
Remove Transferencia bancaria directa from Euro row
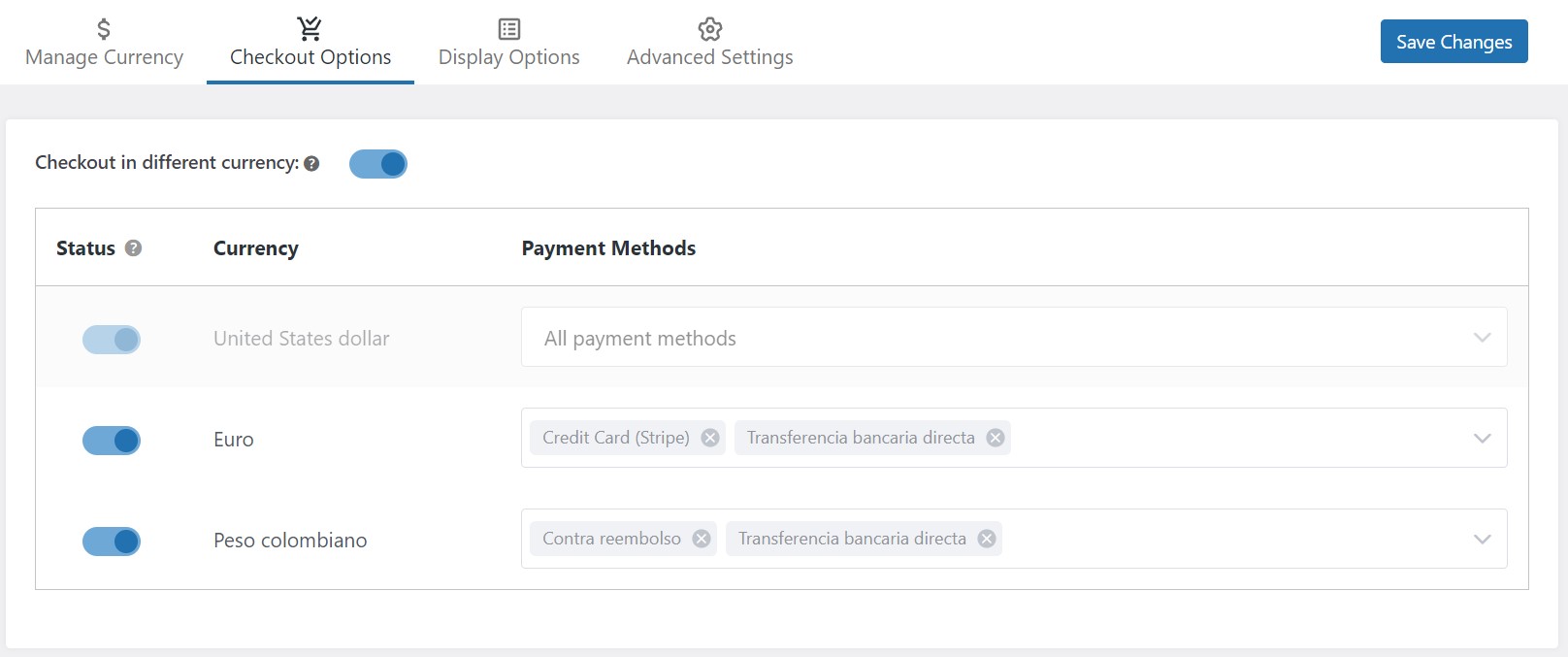pyautogui.click(x=996, y=438)
